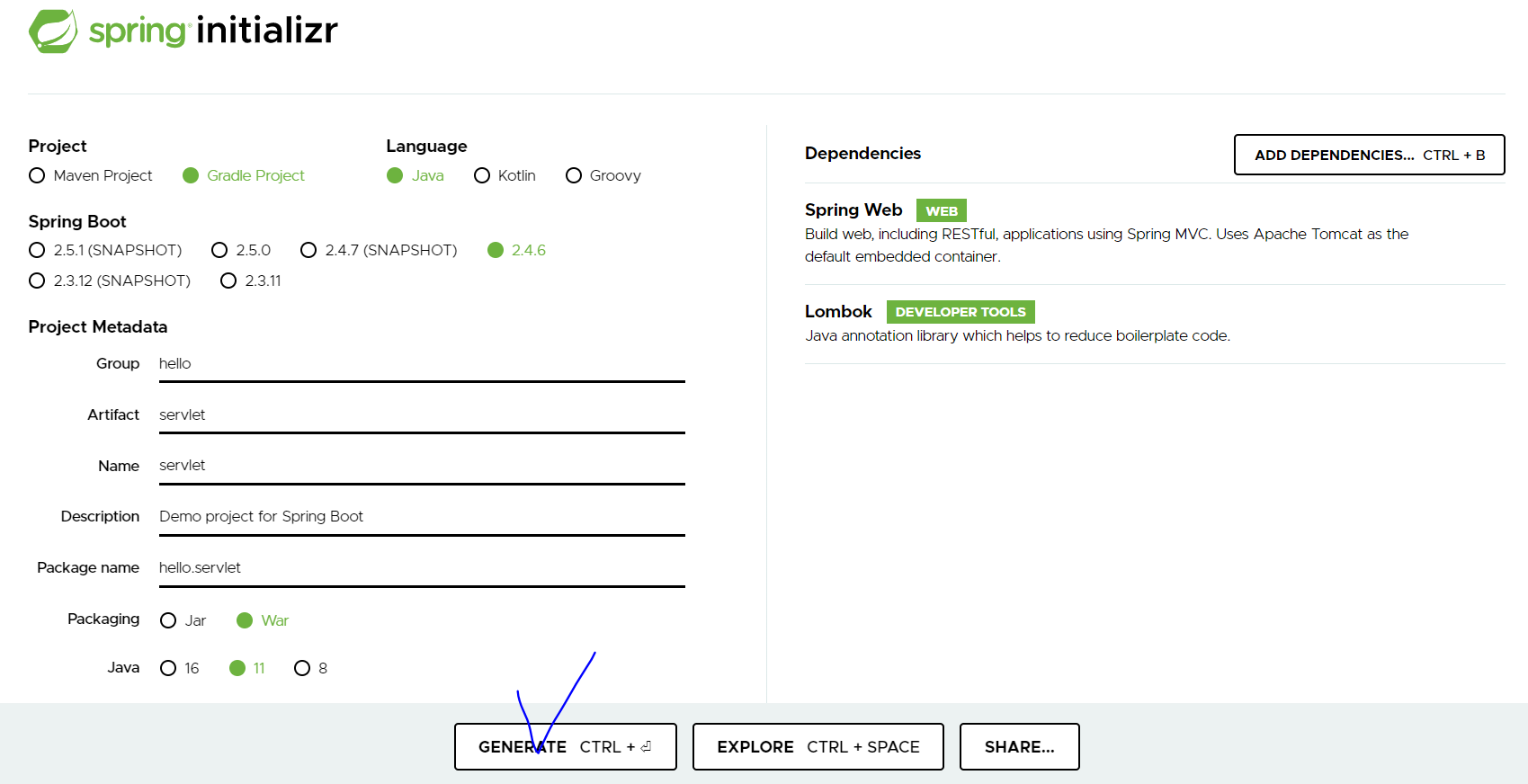This screenshot has height=784, width=1528.
Task: Click the DEVELOPER TOOLS tag badge
Action: 961,312
